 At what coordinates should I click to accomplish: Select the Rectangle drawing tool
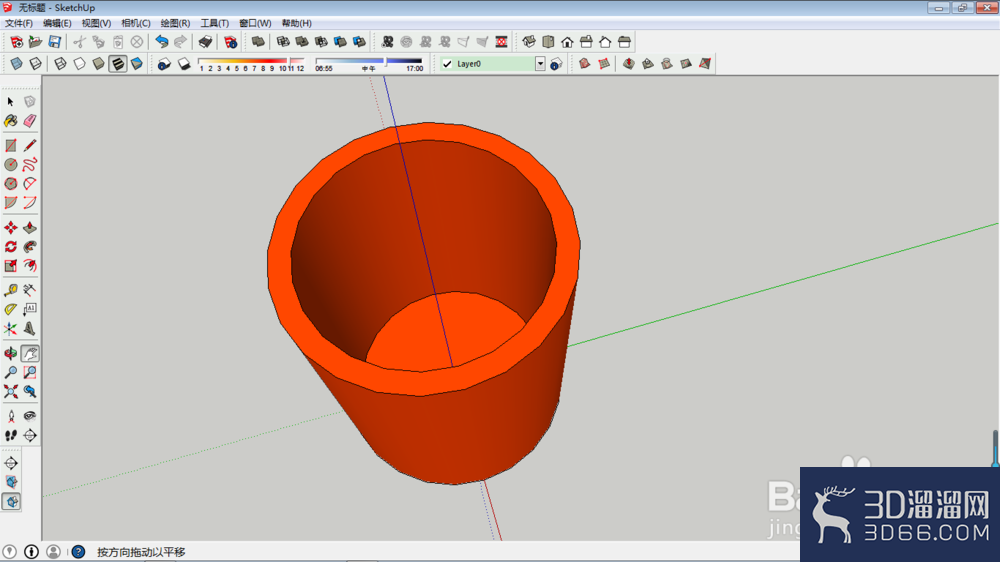point(11,146)
